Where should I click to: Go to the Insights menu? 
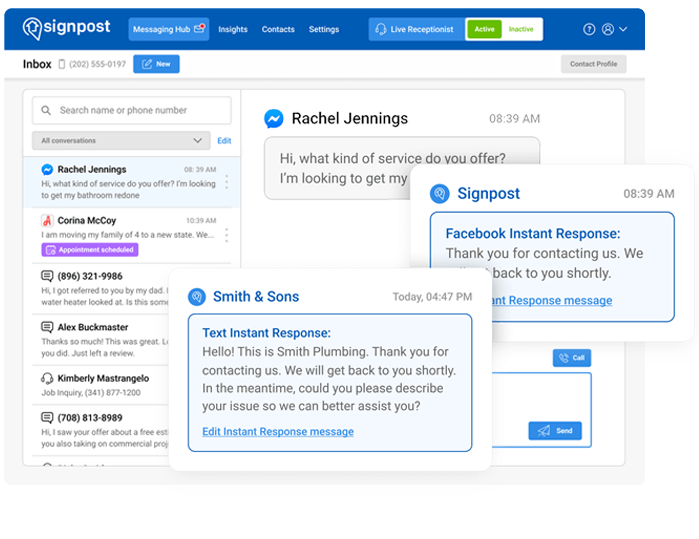click(233, 30)
